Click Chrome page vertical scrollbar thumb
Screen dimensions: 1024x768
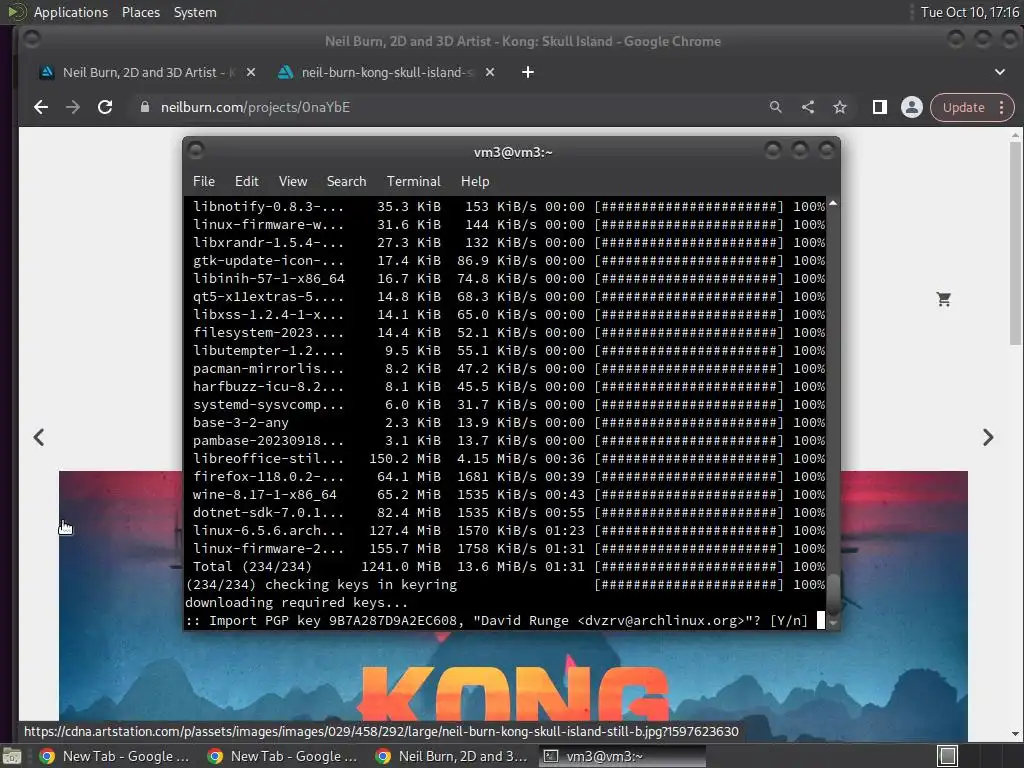pyautogui.click(x=1015, y=244)
